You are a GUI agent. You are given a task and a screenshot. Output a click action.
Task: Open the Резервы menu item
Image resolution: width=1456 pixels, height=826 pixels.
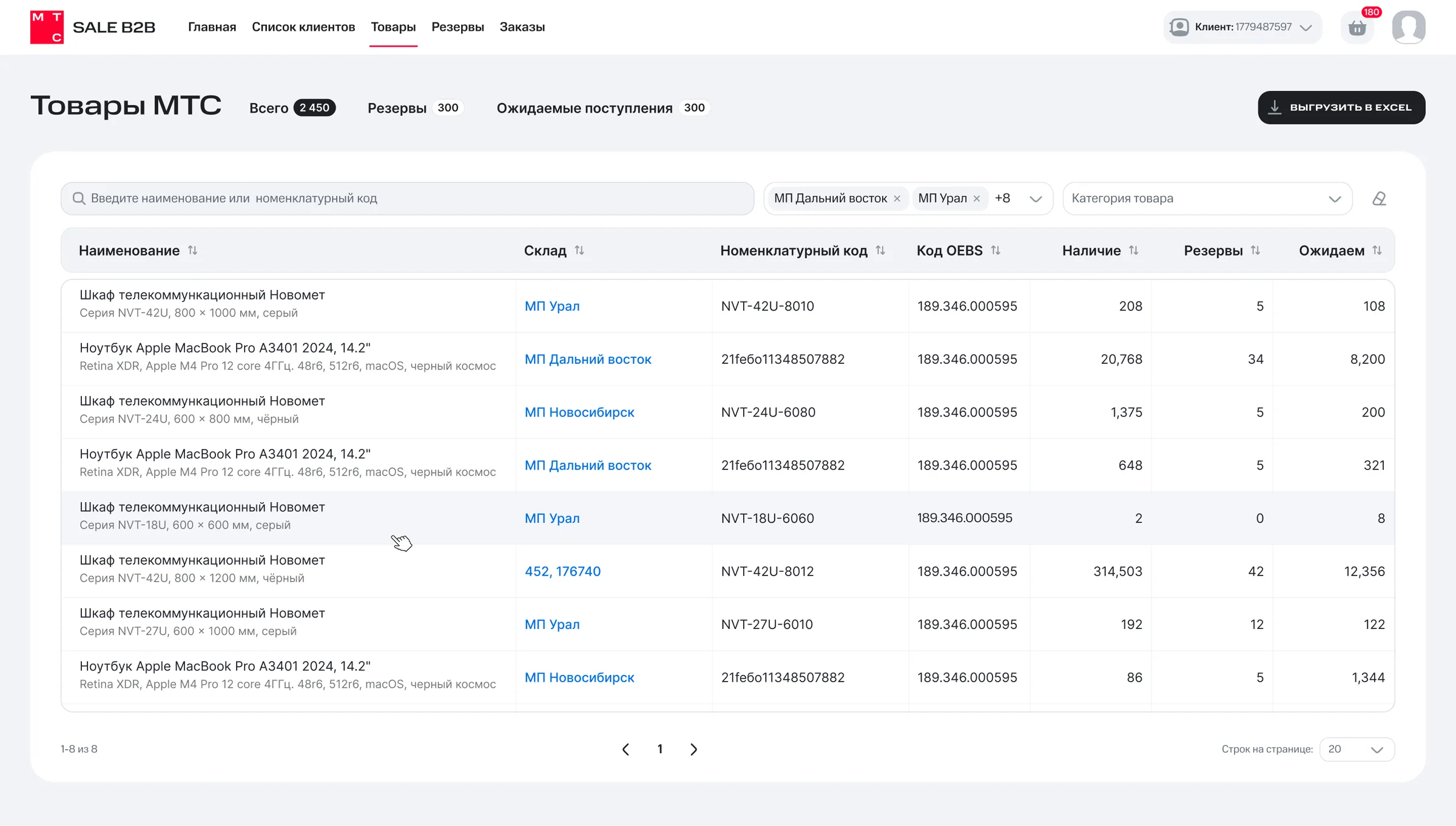click(457, 27)
